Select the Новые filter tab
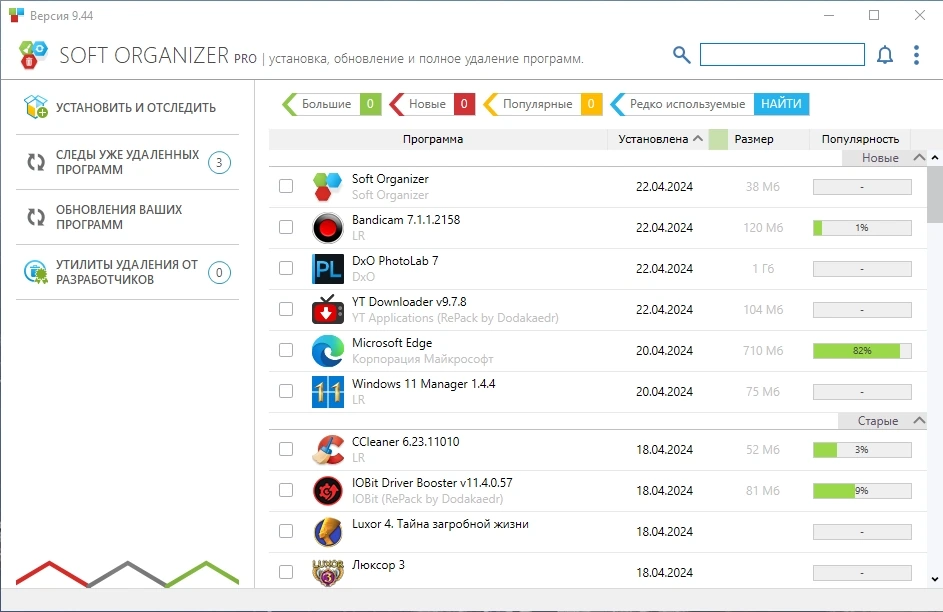Screen dimensions: 943x612 click(x=432, y=104)
